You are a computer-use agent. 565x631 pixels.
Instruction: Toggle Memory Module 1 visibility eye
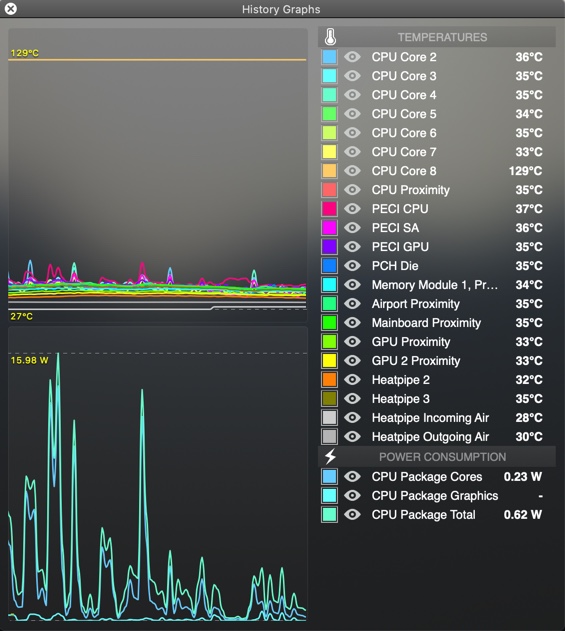[x=352, y=285]
